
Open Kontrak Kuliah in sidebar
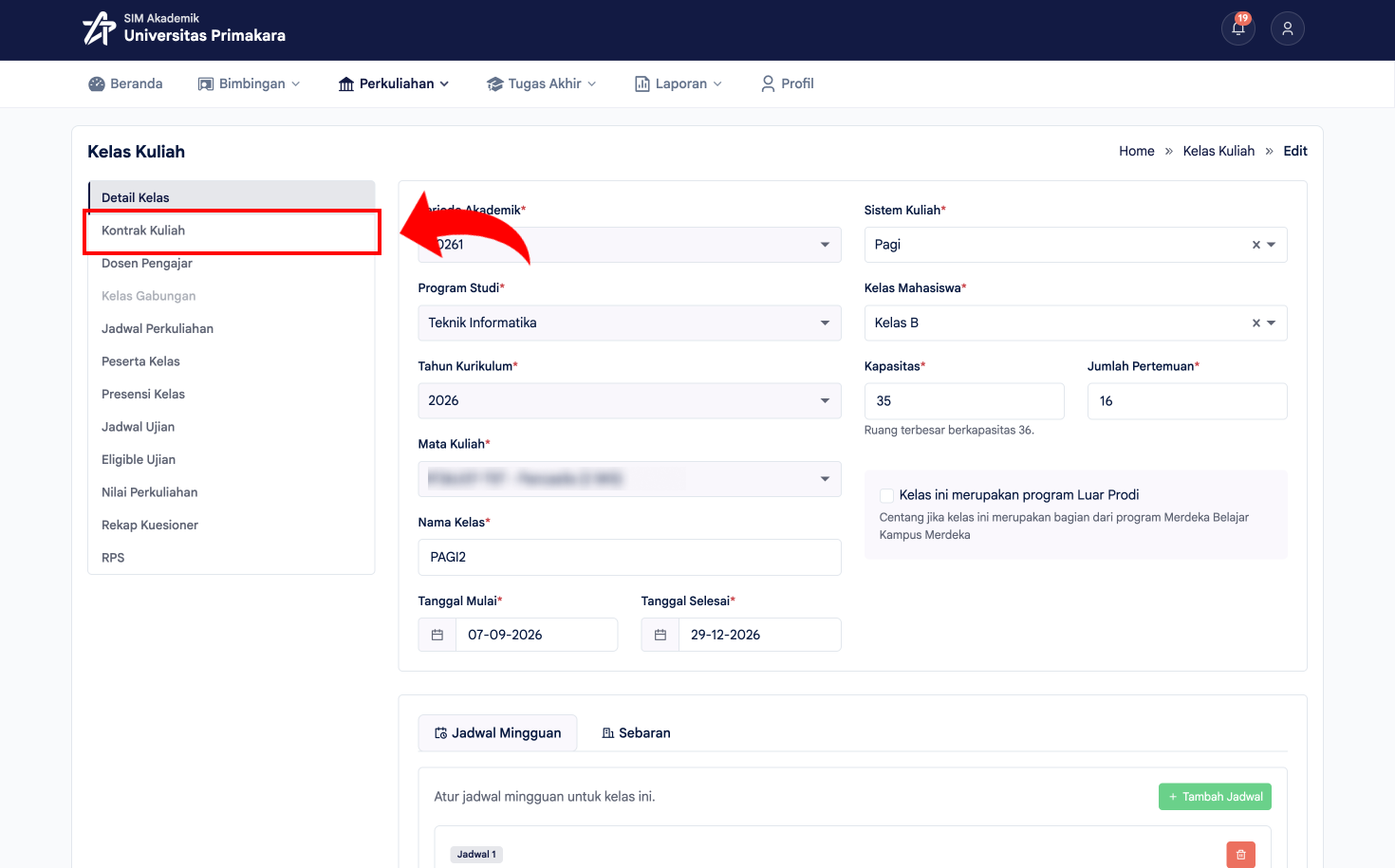232,231
